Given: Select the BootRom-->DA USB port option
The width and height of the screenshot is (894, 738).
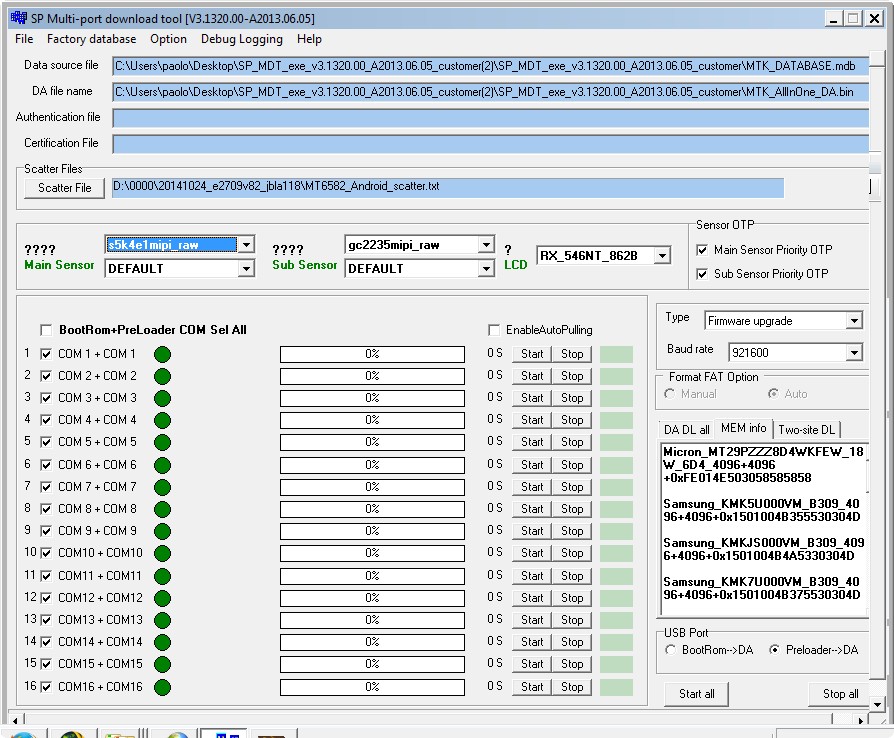Looking at the screenshot, I should (670, 650).
